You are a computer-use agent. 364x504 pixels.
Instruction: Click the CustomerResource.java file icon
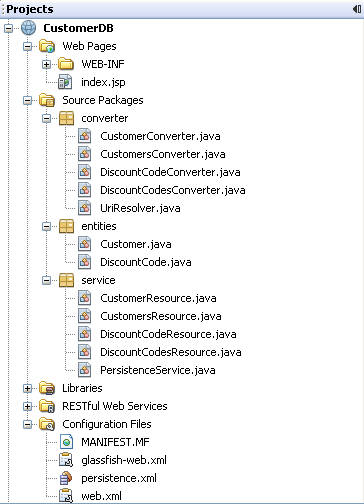click(x=85, y=298)
